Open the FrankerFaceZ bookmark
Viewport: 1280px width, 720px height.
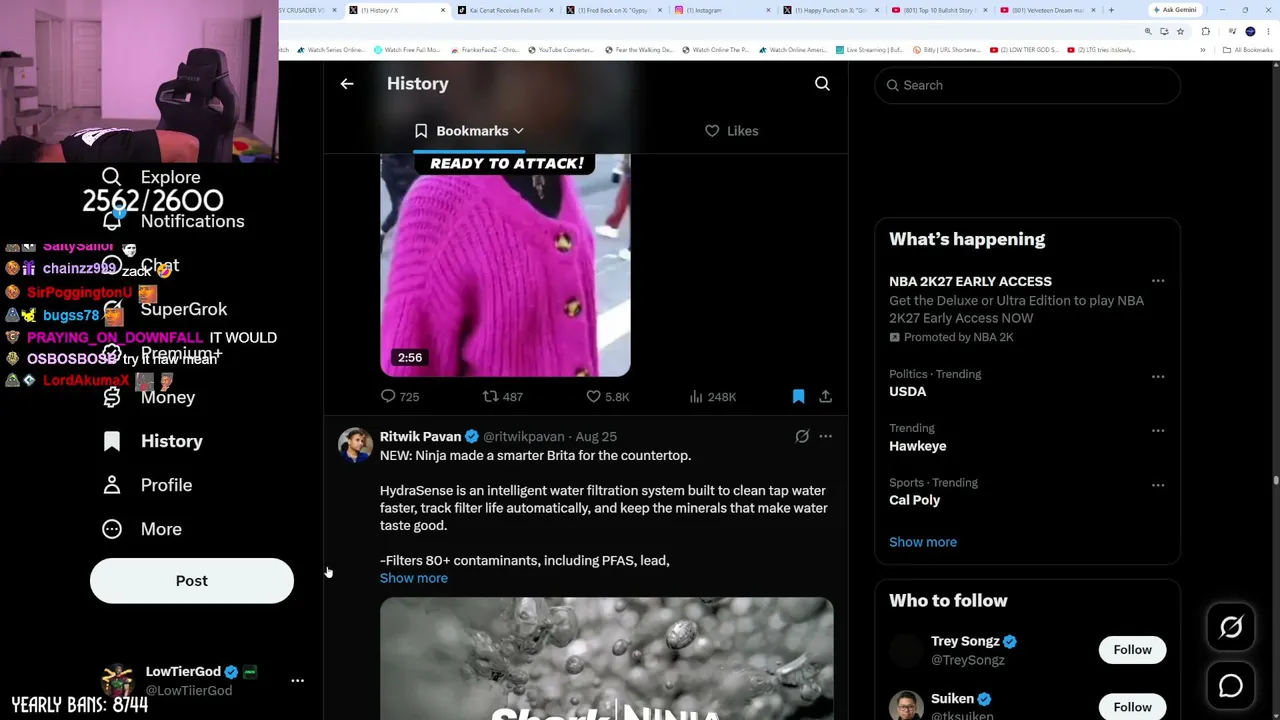point(485,50)
